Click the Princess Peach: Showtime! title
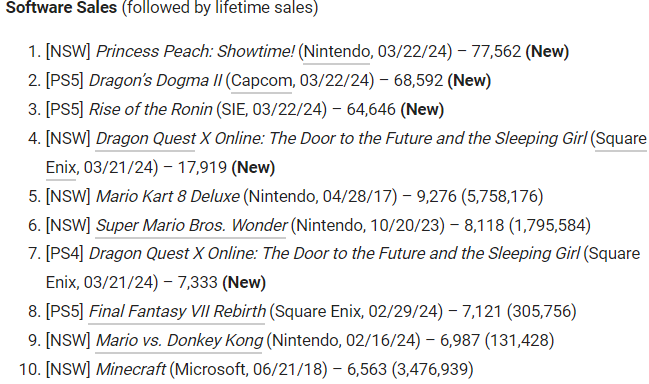 195,52
